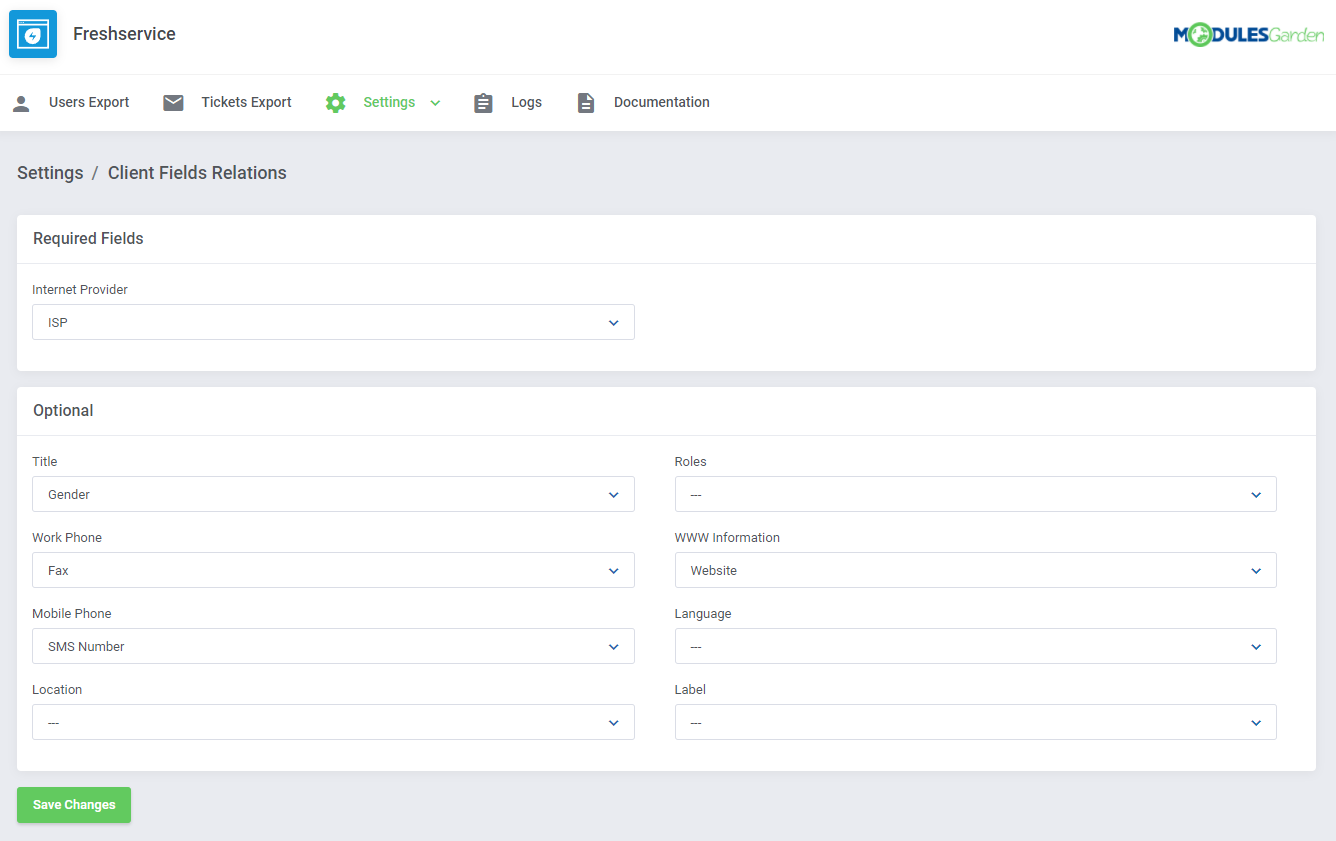1336x841 pixels.
Task: Click the Freshservice module logo icon
Action: 33,34
